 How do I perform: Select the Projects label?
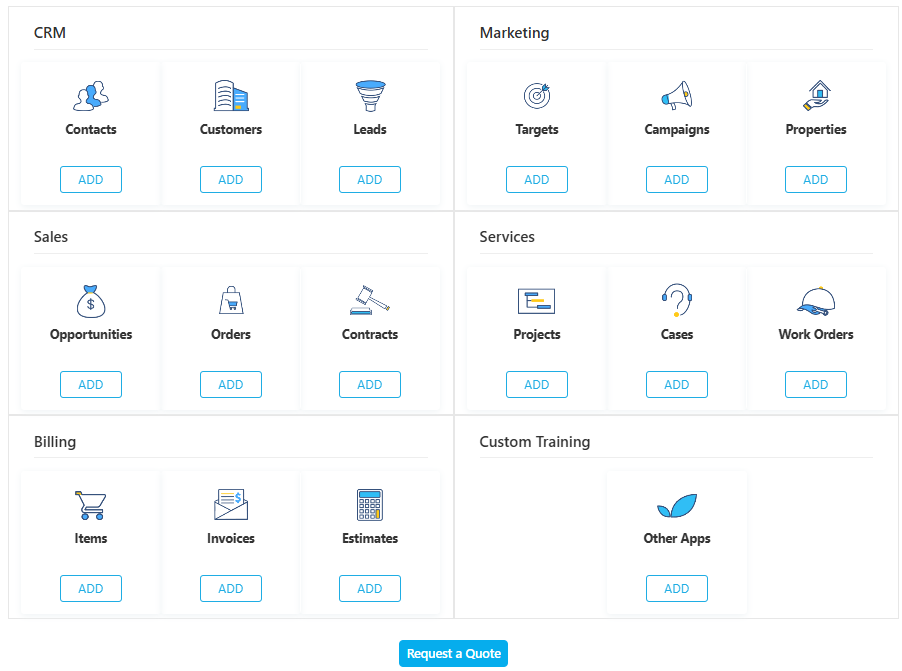[537, 334]
